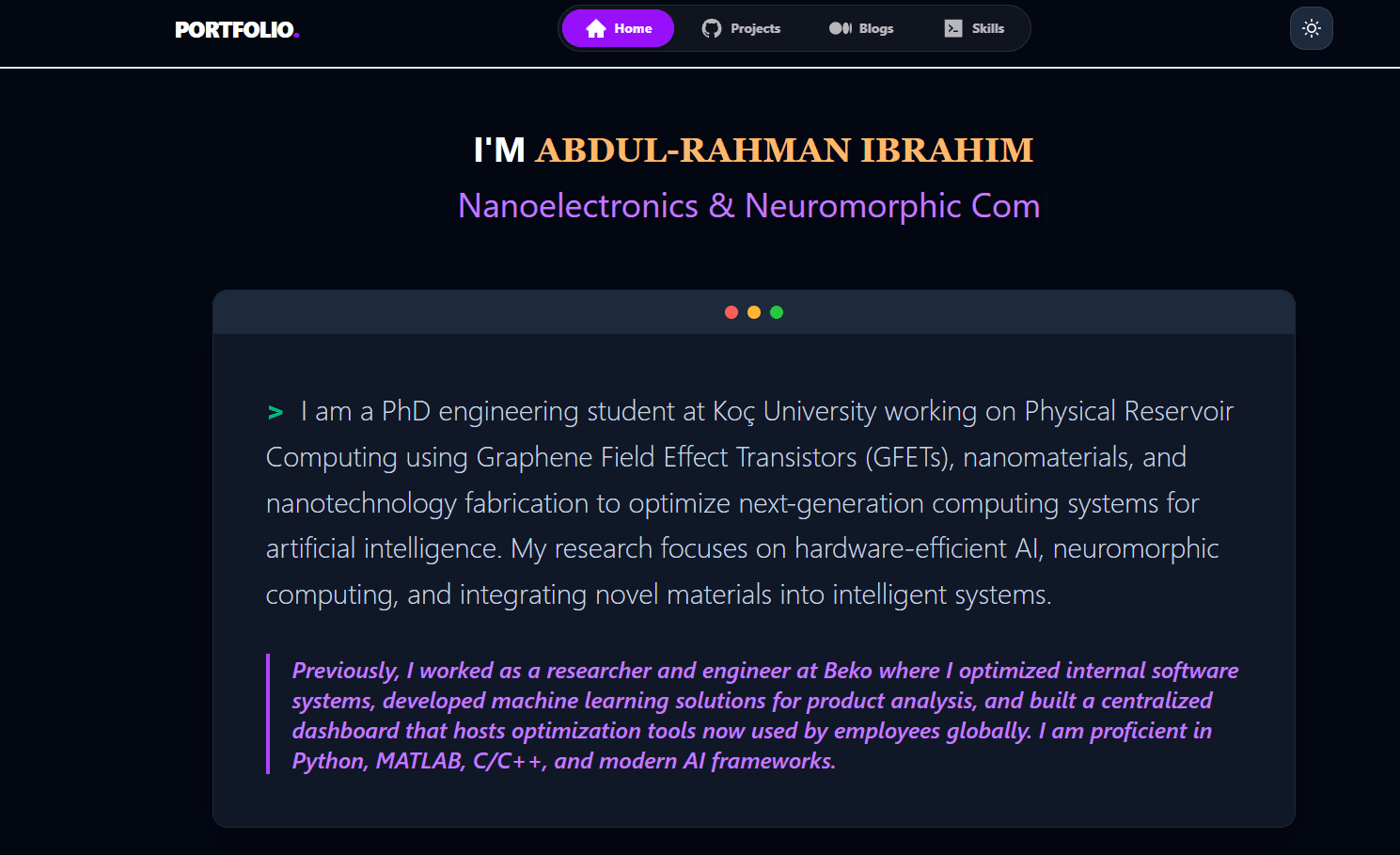
Task: Select the terminal icon beside Skills
Action: 953,28
